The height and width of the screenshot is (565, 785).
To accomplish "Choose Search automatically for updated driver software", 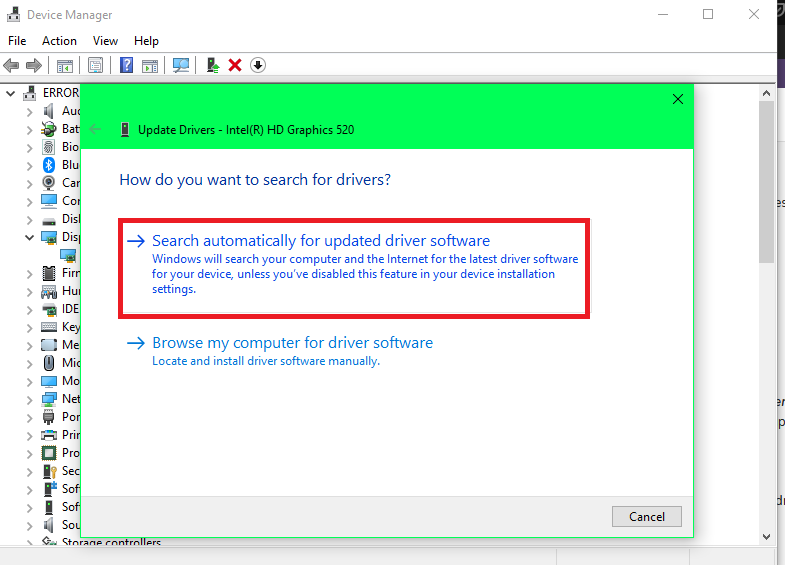I will [x=354, y=268].
